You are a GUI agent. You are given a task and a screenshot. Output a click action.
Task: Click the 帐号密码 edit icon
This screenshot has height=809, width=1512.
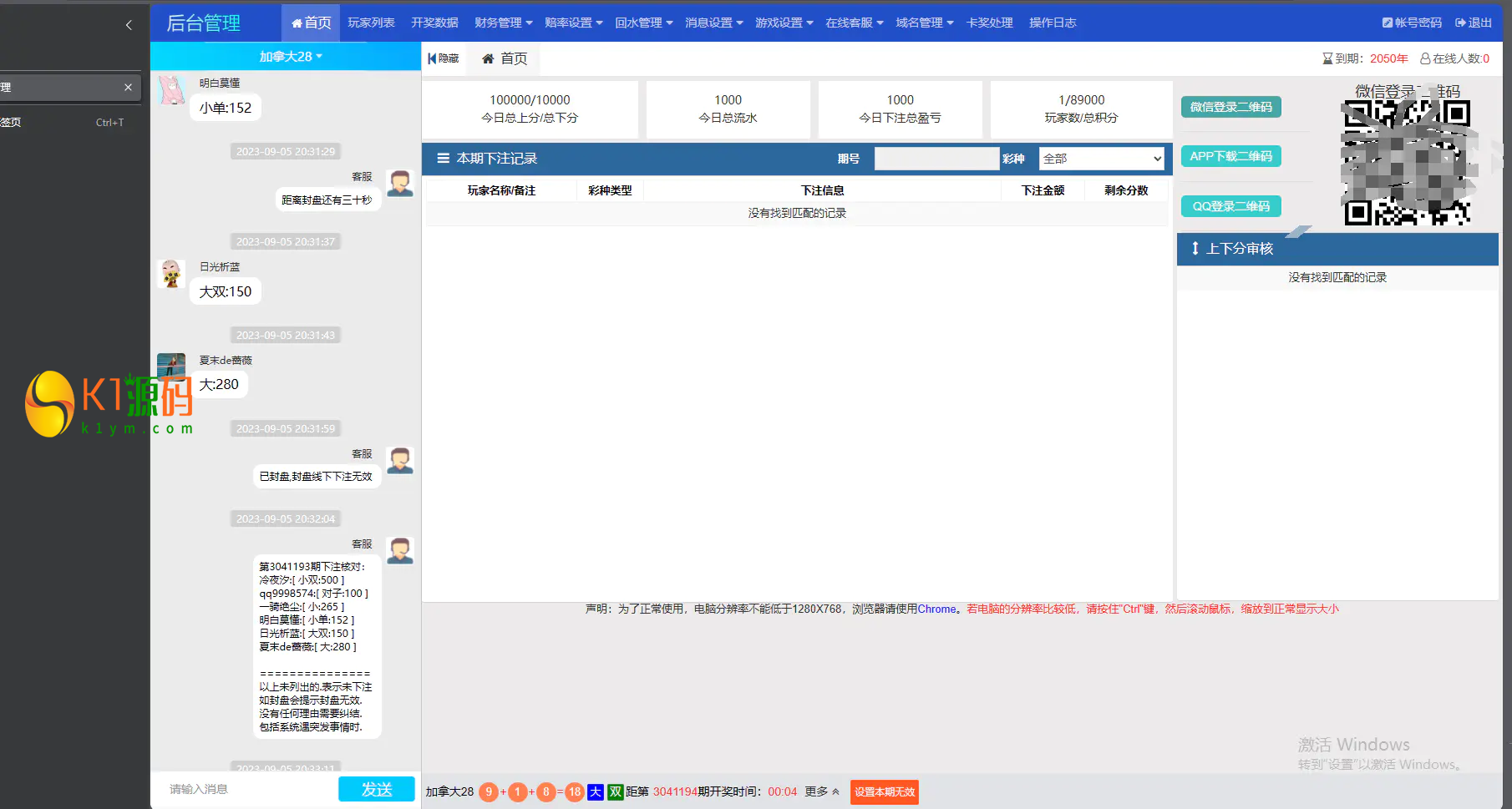click(x=1387, y=23)
